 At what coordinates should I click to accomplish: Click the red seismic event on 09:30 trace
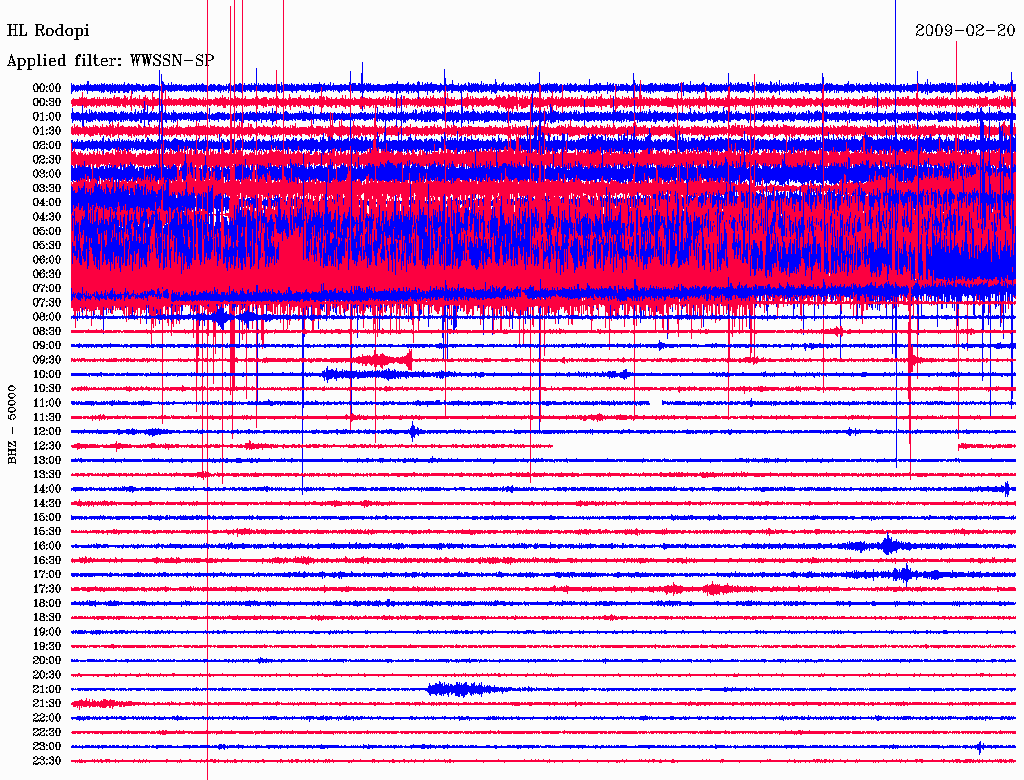tap(384, 359)
